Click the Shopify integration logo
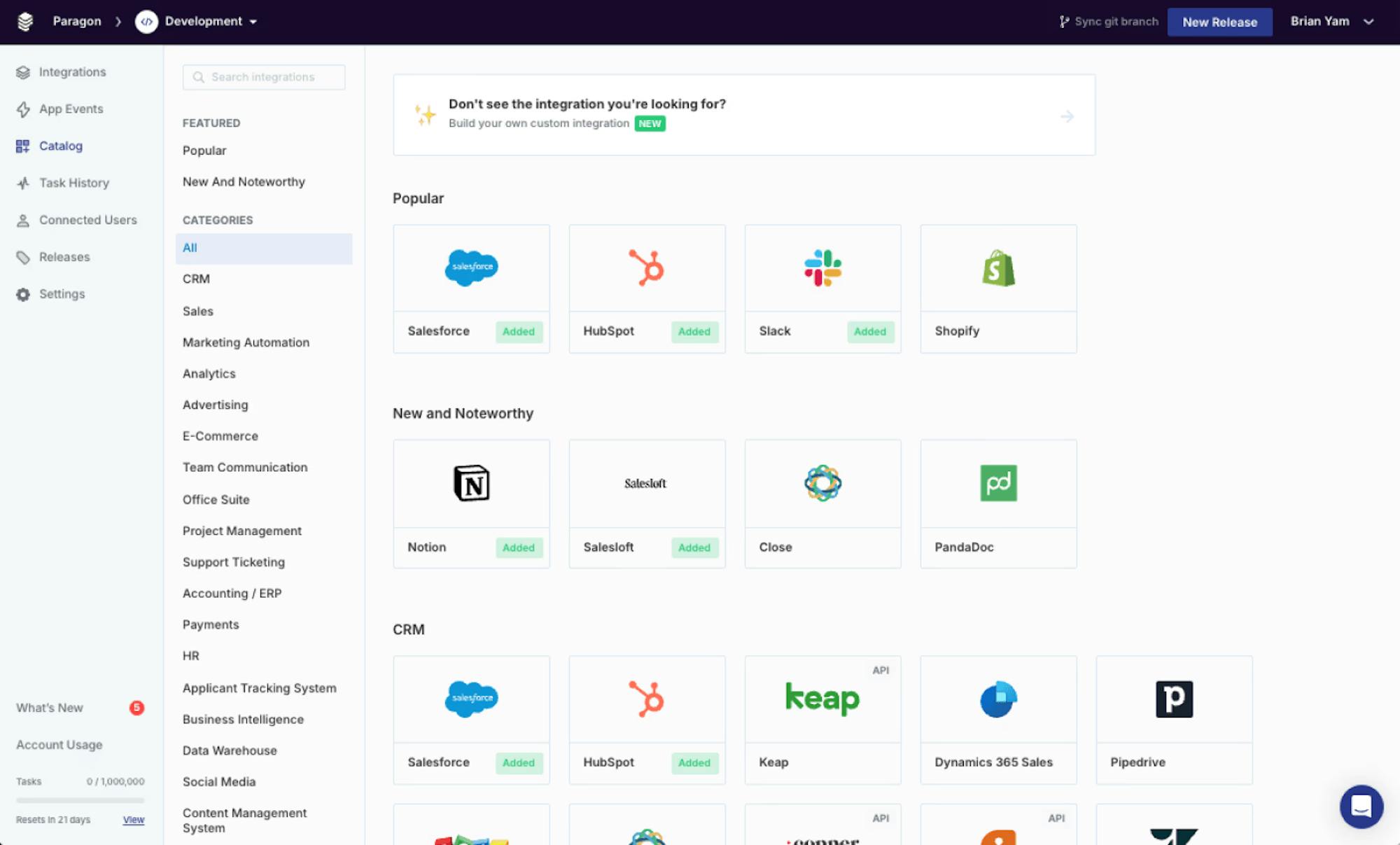The image size is (1400, 845). pyautogui.click(x=998, y=268)
